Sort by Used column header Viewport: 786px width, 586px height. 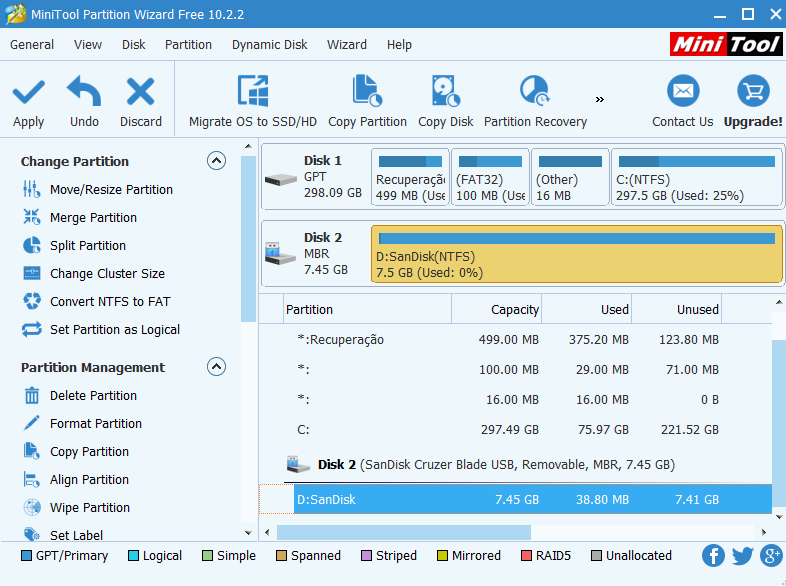(586, 309)
